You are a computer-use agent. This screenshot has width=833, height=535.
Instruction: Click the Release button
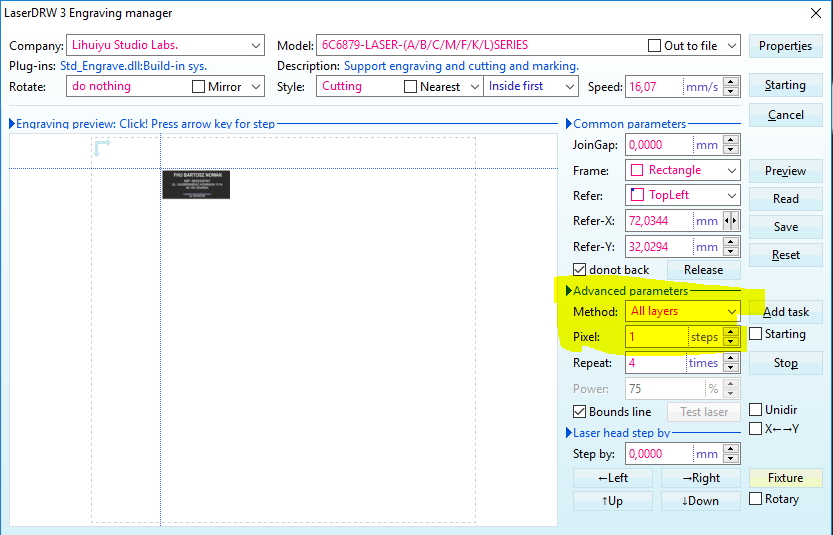(x=703, y=270)
